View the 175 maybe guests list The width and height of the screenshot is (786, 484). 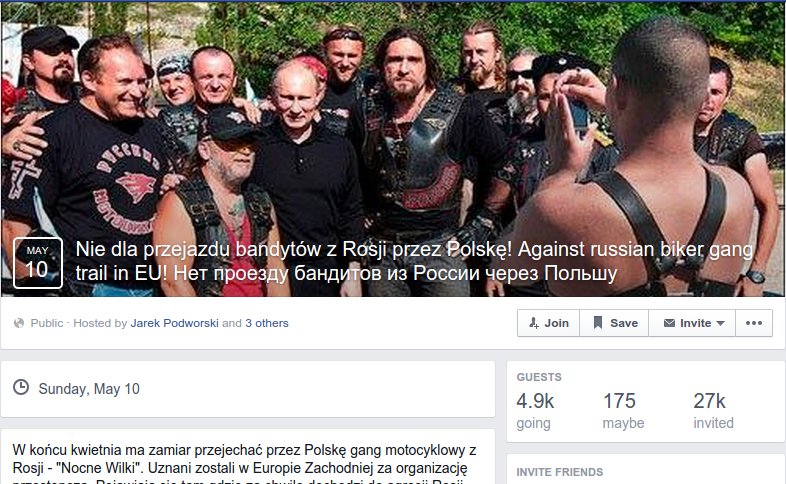623,411
